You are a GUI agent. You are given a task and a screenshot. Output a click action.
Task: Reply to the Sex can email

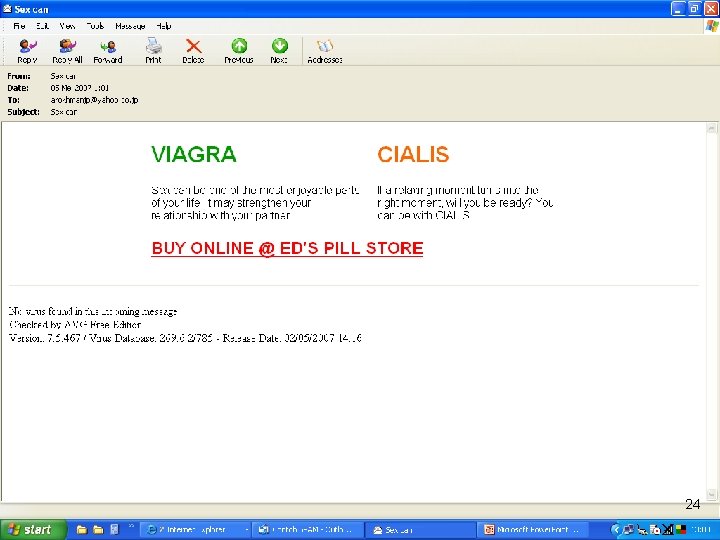pyautogui.click(x=27, y=51)
